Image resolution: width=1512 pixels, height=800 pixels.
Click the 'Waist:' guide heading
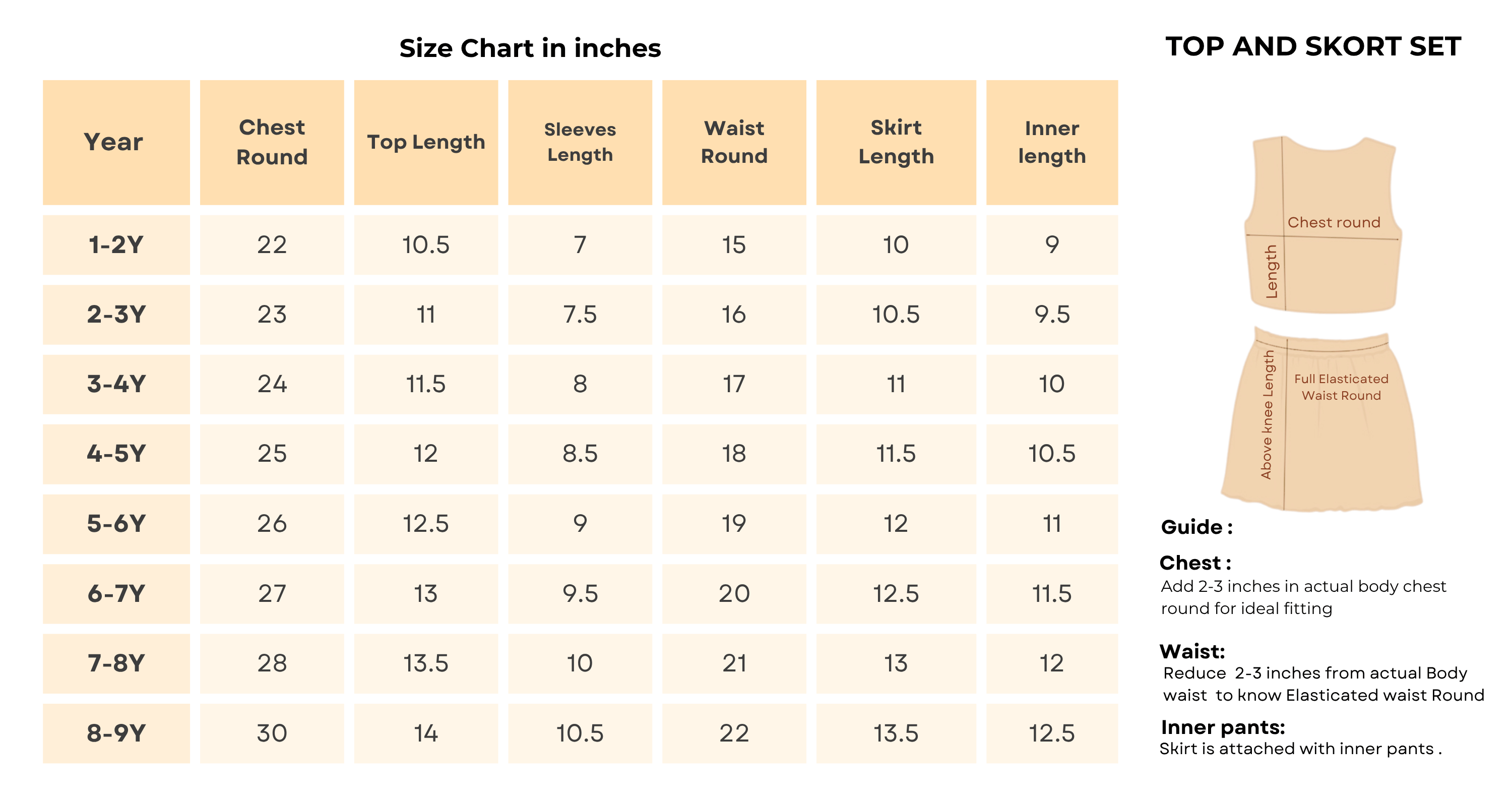(x=1192, y=651)
